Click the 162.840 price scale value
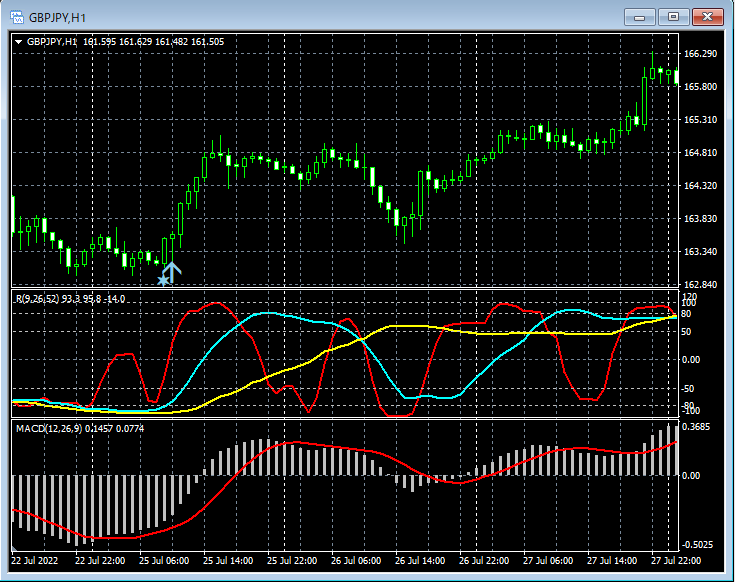 pos(701,285)
